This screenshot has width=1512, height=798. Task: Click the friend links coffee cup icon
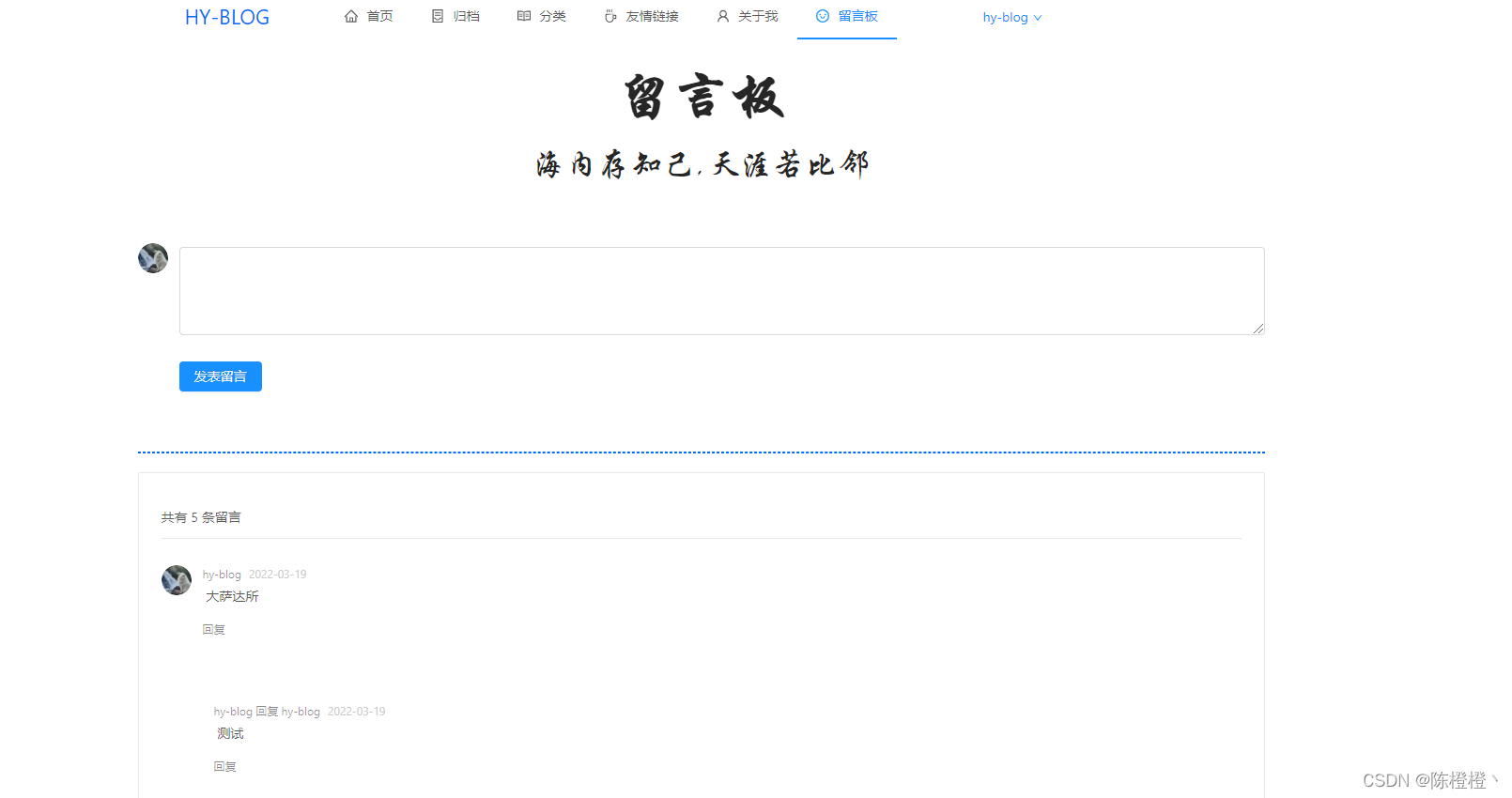610,16
